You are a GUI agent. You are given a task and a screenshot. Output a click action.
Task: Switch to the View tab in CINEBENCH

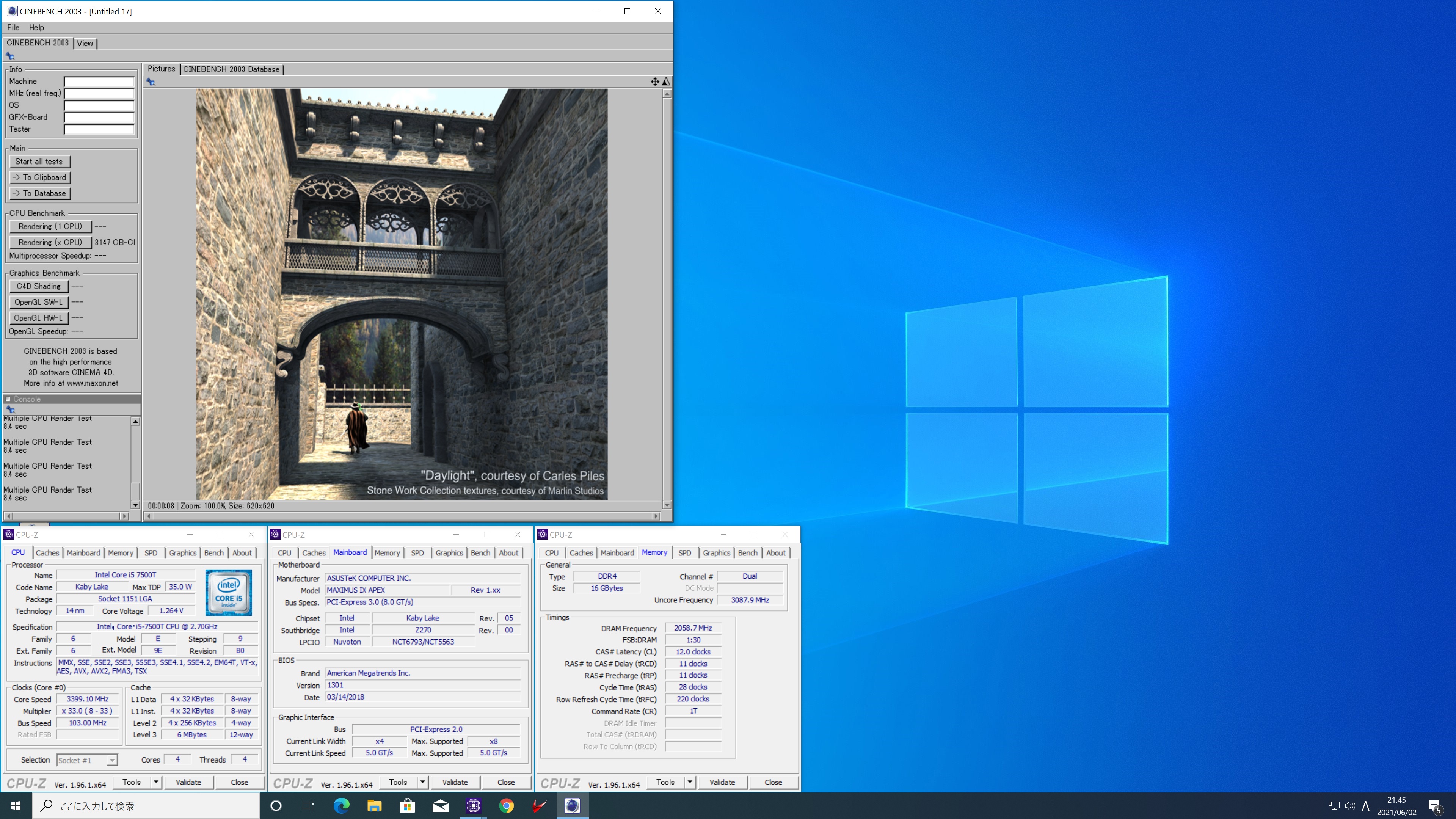[85, 43]
